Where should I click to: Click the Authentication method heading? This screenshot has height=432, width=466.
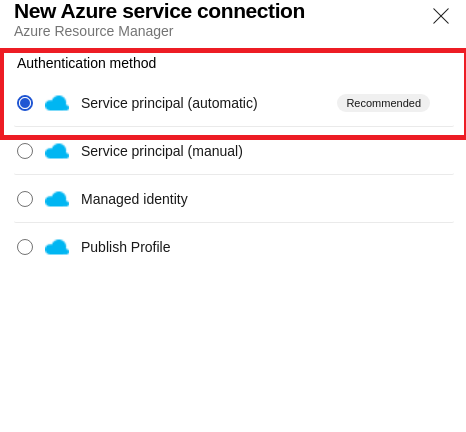(x=87, y=63)
